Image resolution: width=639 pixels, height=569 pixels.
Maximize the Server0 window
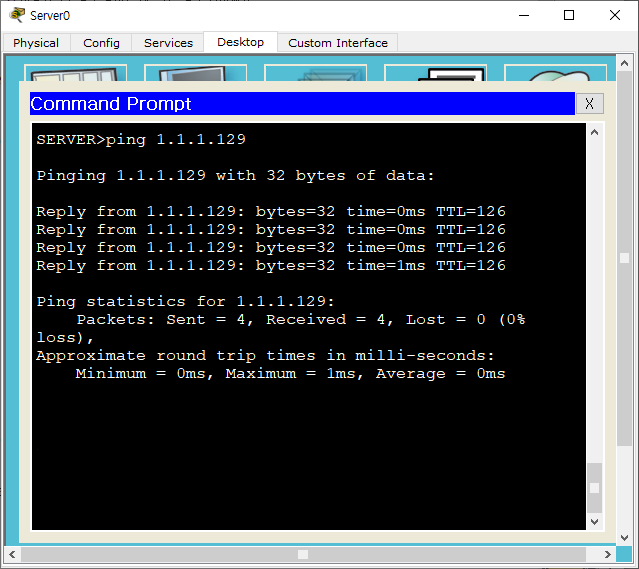pyautogui.click(x=569, y=15)
